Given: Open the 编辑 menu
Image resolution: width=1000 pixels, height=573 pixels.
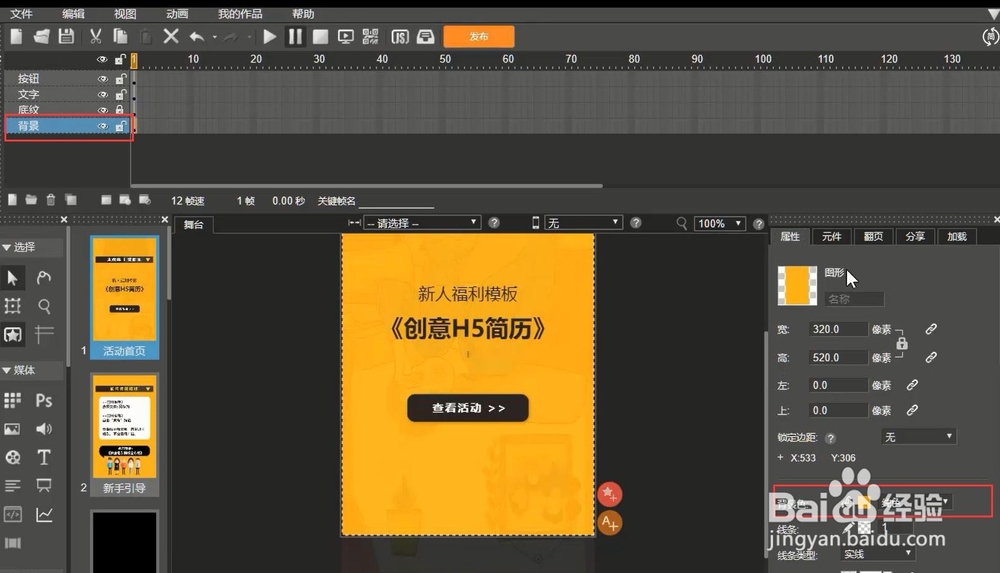Looking at the screenshot, I should tap(73, 14).
